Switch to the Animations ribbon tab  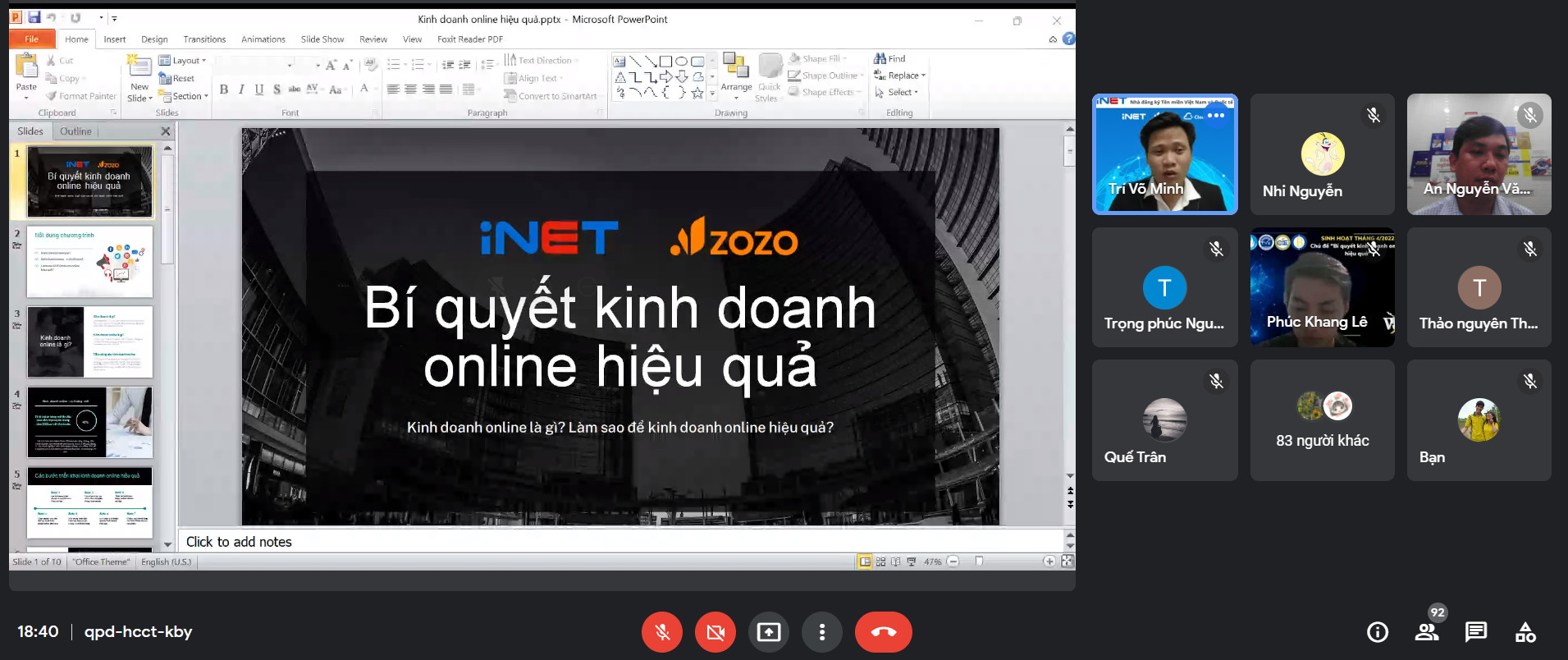[x=263, y=39]
